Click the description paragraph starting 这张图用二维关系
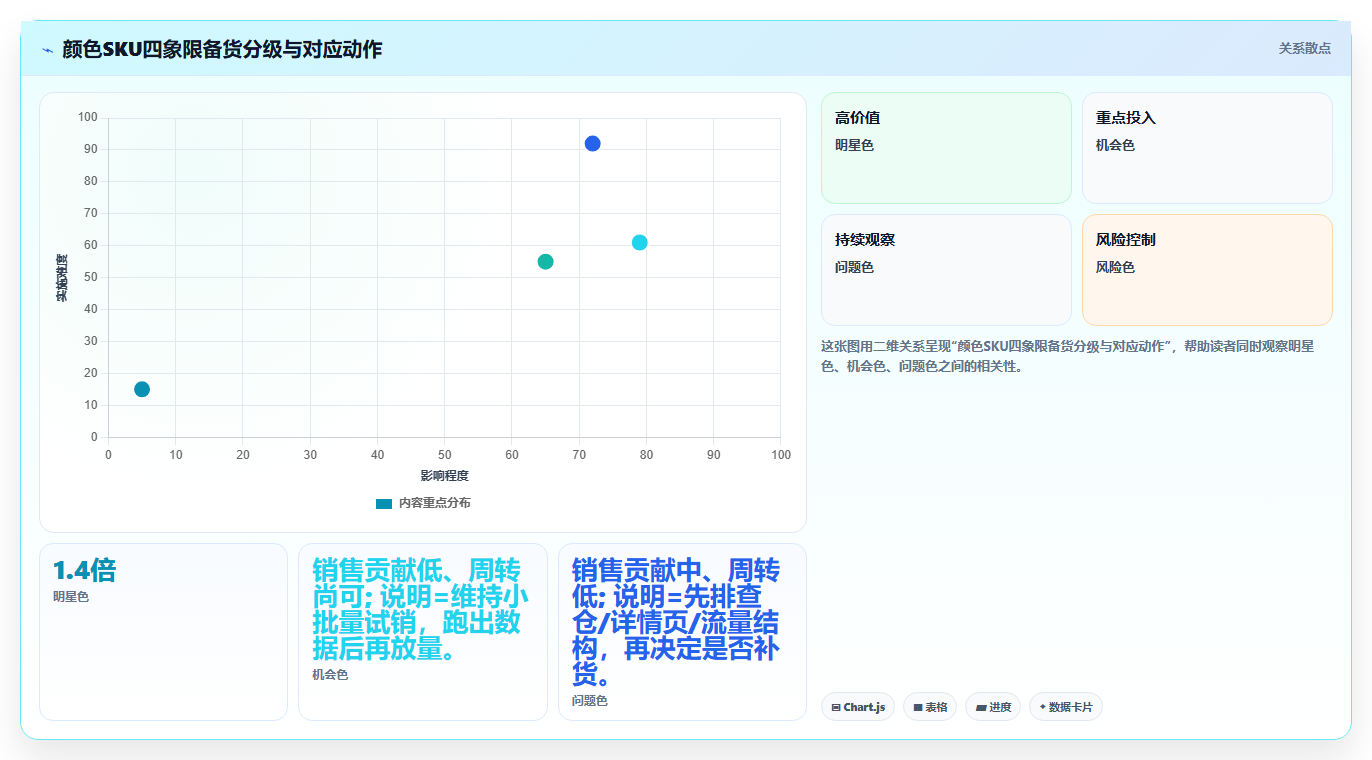 point(1068,356)
